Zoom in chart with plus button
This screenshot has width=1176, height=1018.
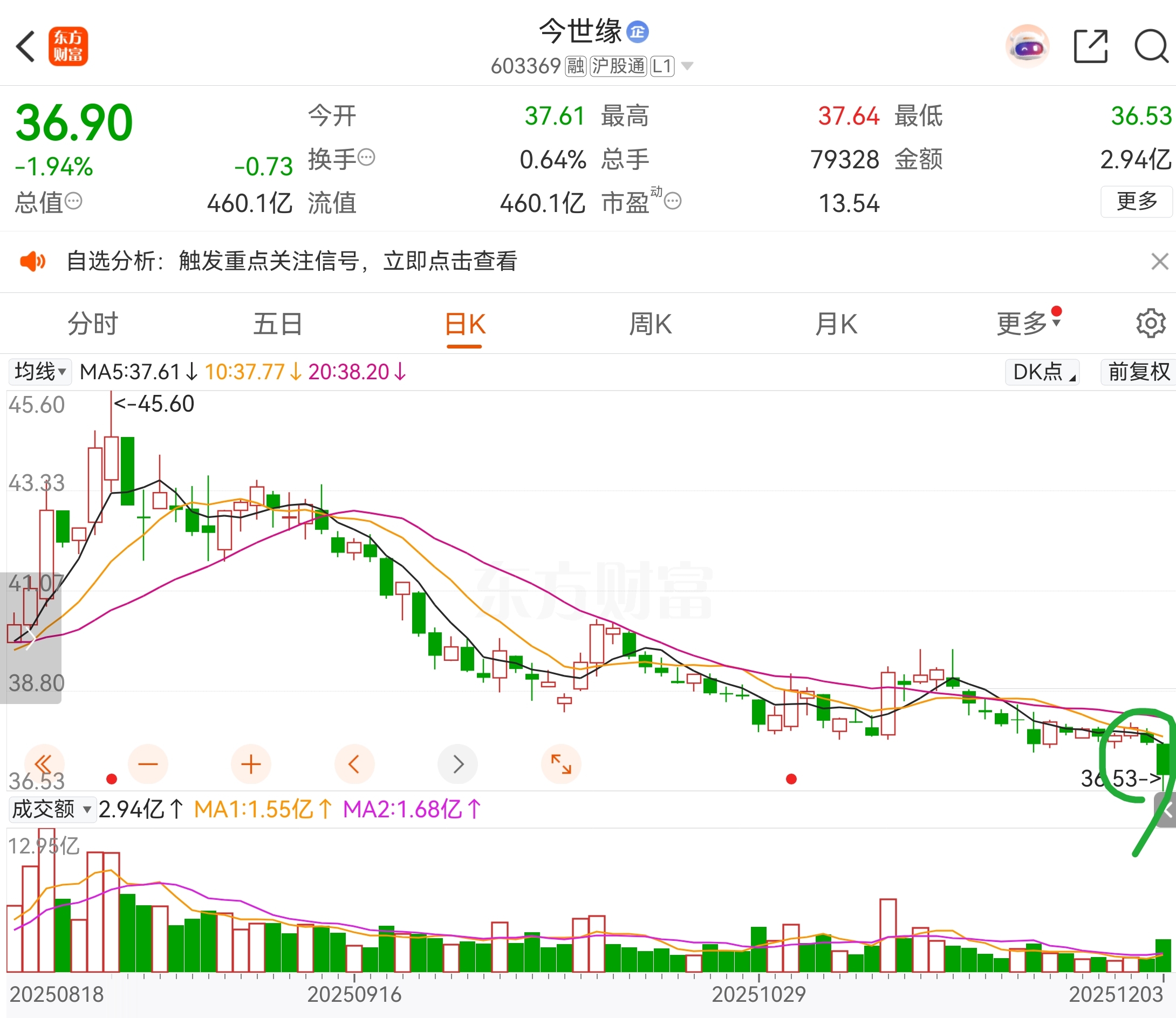[x=250, y=764]
